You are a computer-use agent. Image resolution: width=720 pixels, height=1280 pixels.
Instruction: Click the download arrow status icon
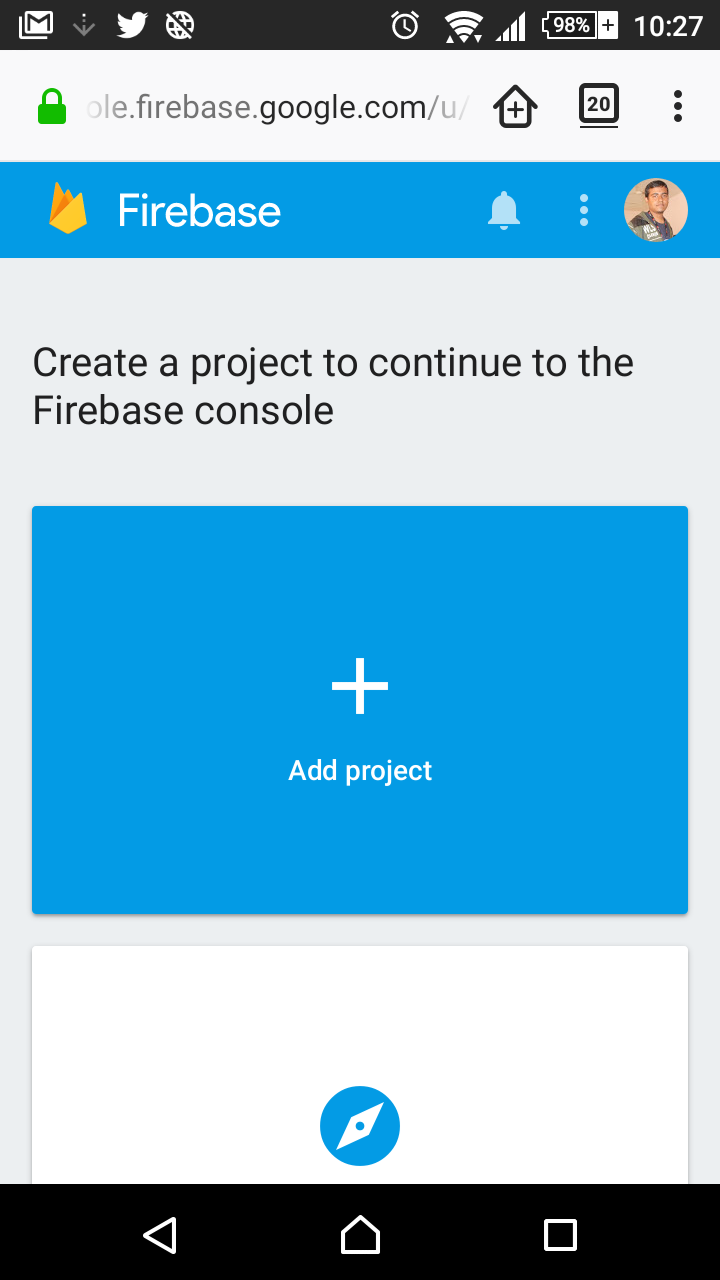[83, 25]
